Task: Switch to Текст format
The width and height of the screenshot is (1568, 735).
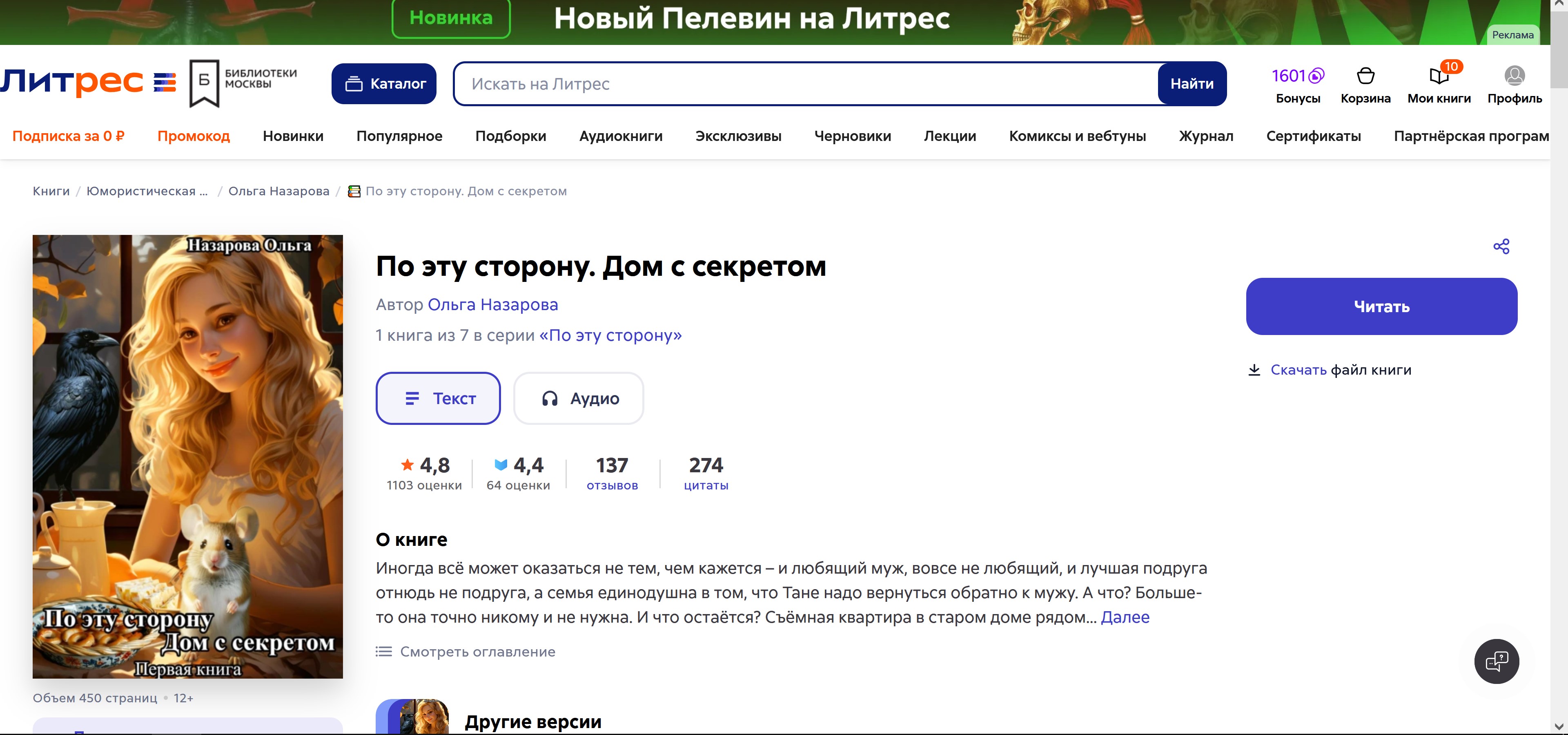Action: tap(438, 398)
